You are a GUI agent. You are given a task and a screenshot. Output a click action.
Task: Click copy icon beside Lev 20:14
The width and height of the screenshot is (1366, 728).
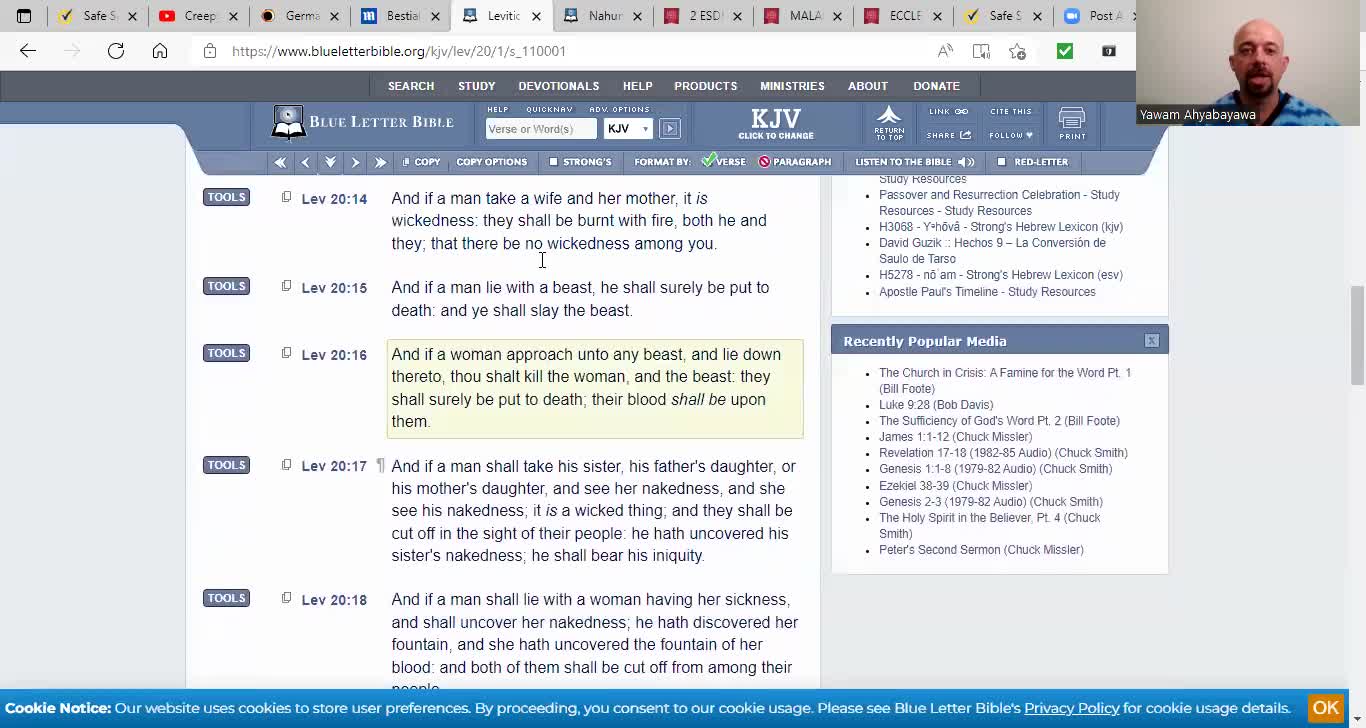(286, 197)
